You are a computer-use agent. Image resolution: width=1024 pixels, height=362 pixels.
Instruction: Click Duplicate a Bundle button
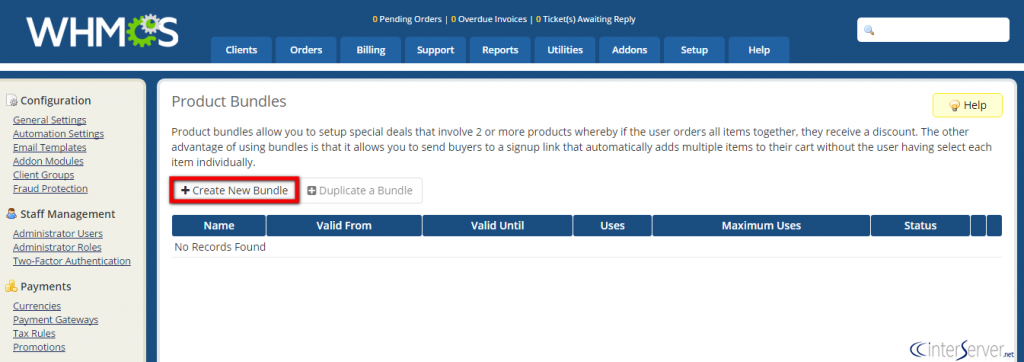[x=360, y=190]
